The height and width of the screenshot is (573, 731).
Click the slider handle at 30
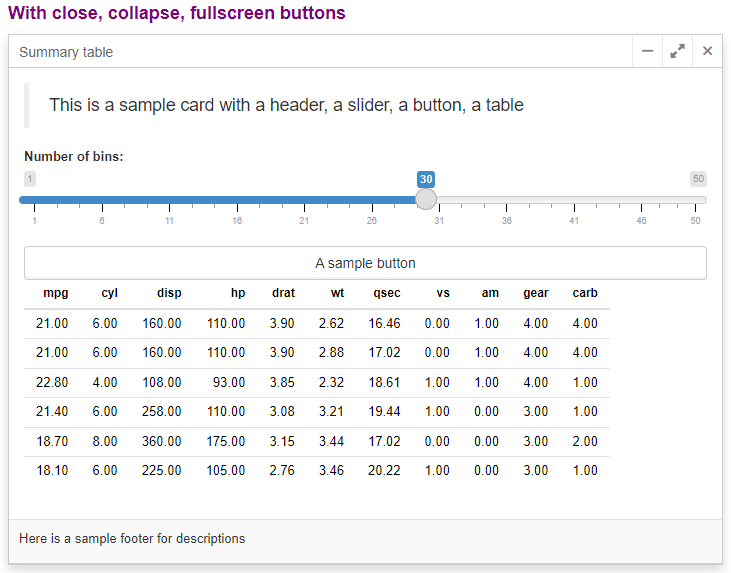426,199
